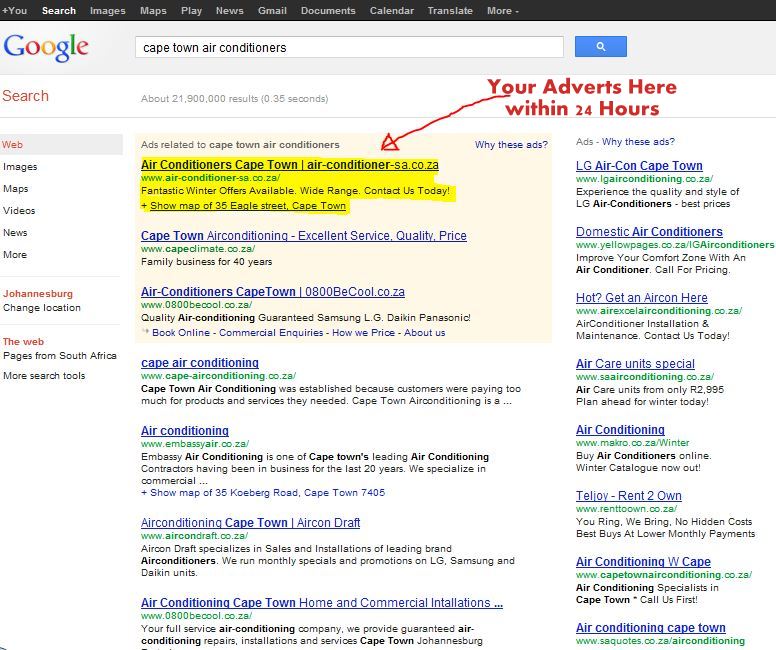Open cape air conditioning result

tap(199, 362)
